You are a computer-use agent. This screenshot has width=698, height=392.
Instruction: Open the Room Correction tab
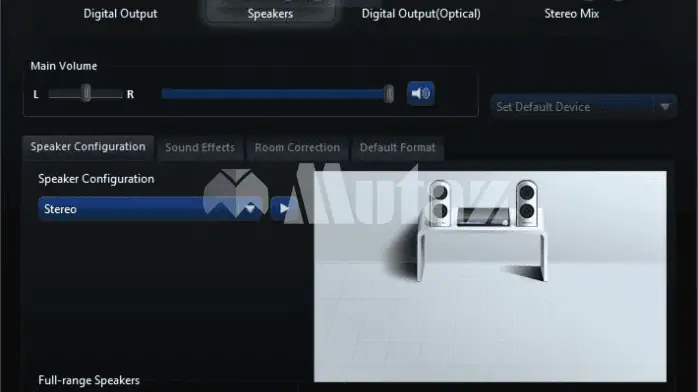click(297, 148)
